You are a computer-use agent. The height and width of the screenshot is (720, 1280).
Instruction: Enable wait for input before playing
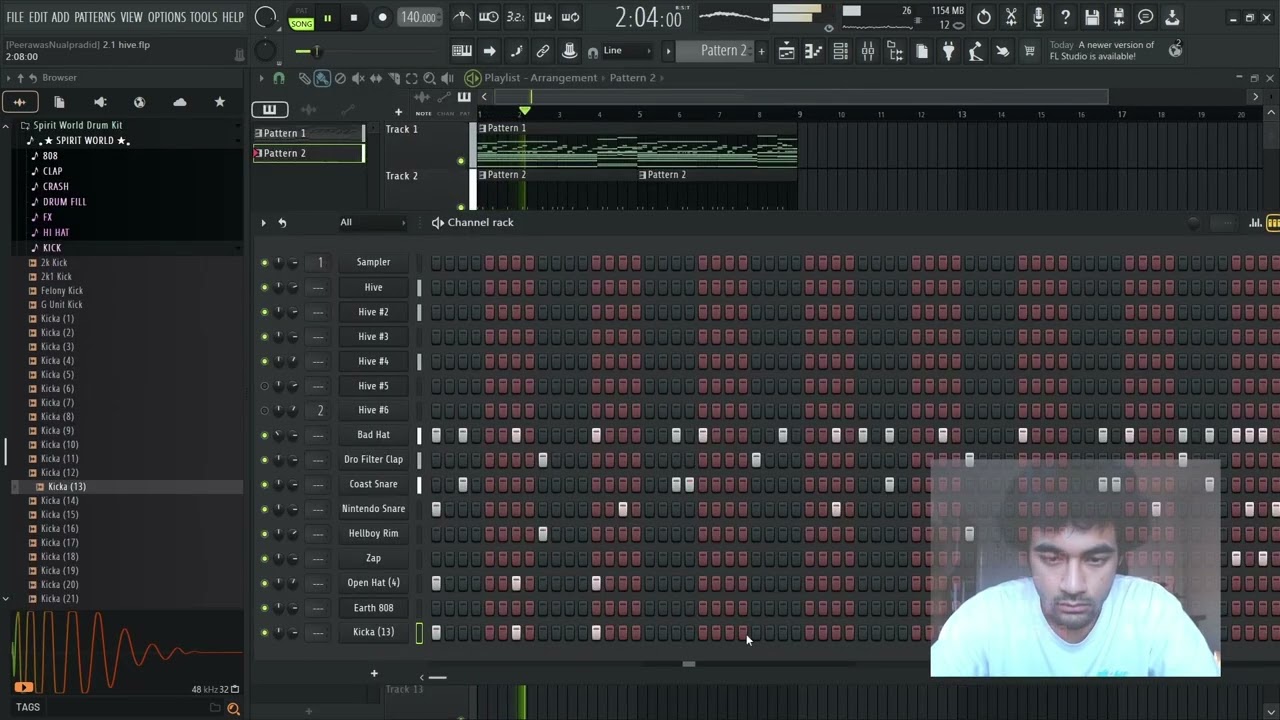(x=489, y=17)
